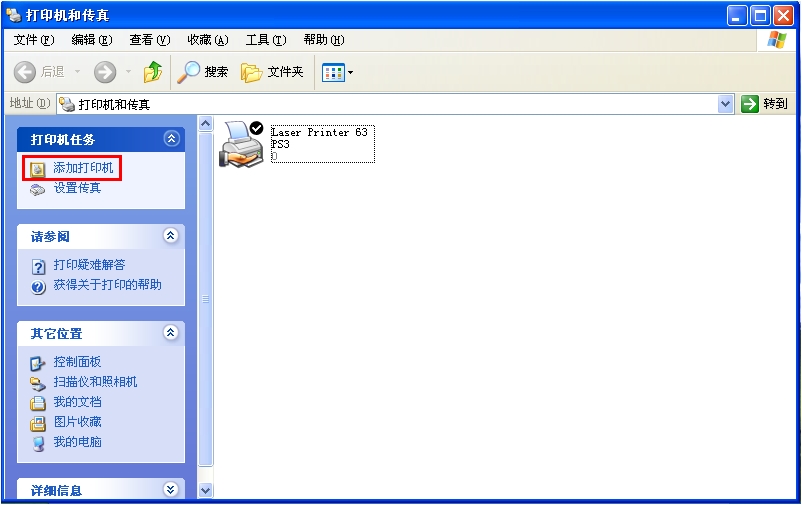Open the 编辑(E) menu
802x505 pixels.
(x=92, y=40)
